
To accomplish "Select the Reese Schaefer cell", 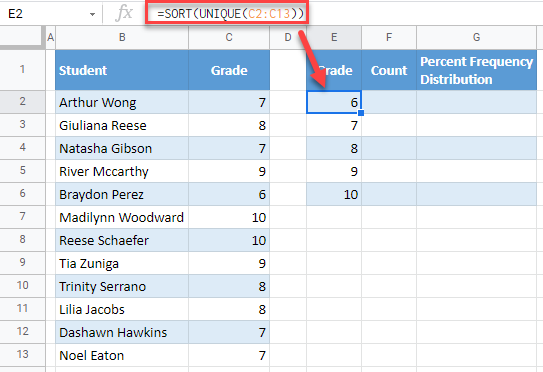I will 122,240.
